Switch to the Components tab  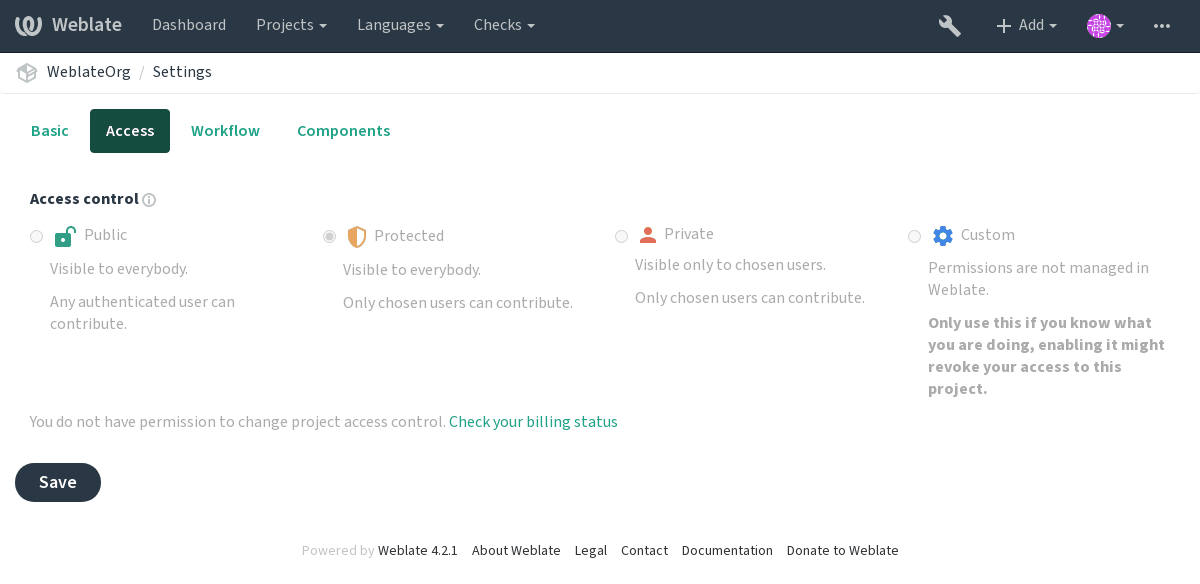344,131
